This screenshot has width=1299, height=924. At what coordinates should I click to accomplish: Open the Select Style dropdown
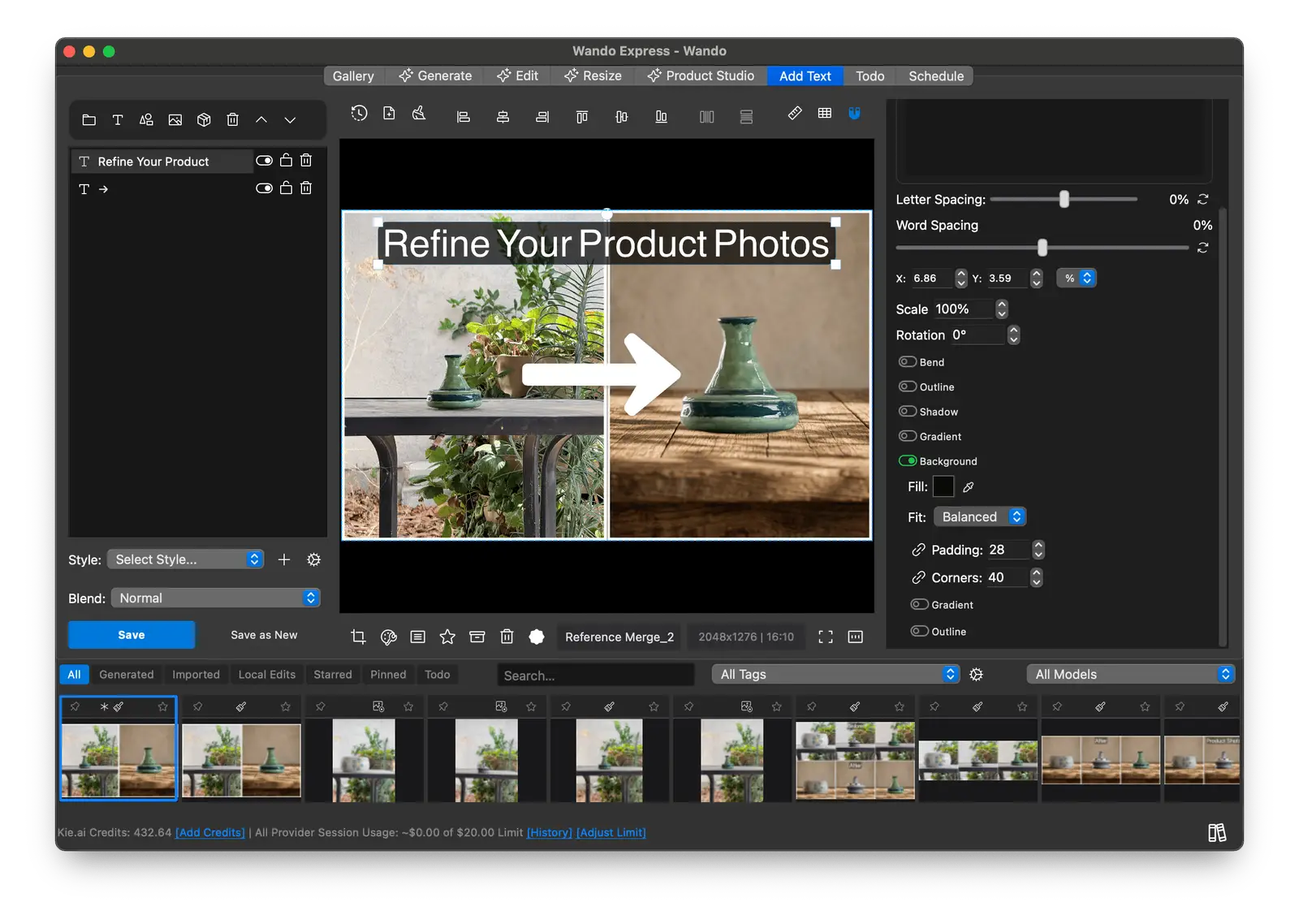click(185, 559)
